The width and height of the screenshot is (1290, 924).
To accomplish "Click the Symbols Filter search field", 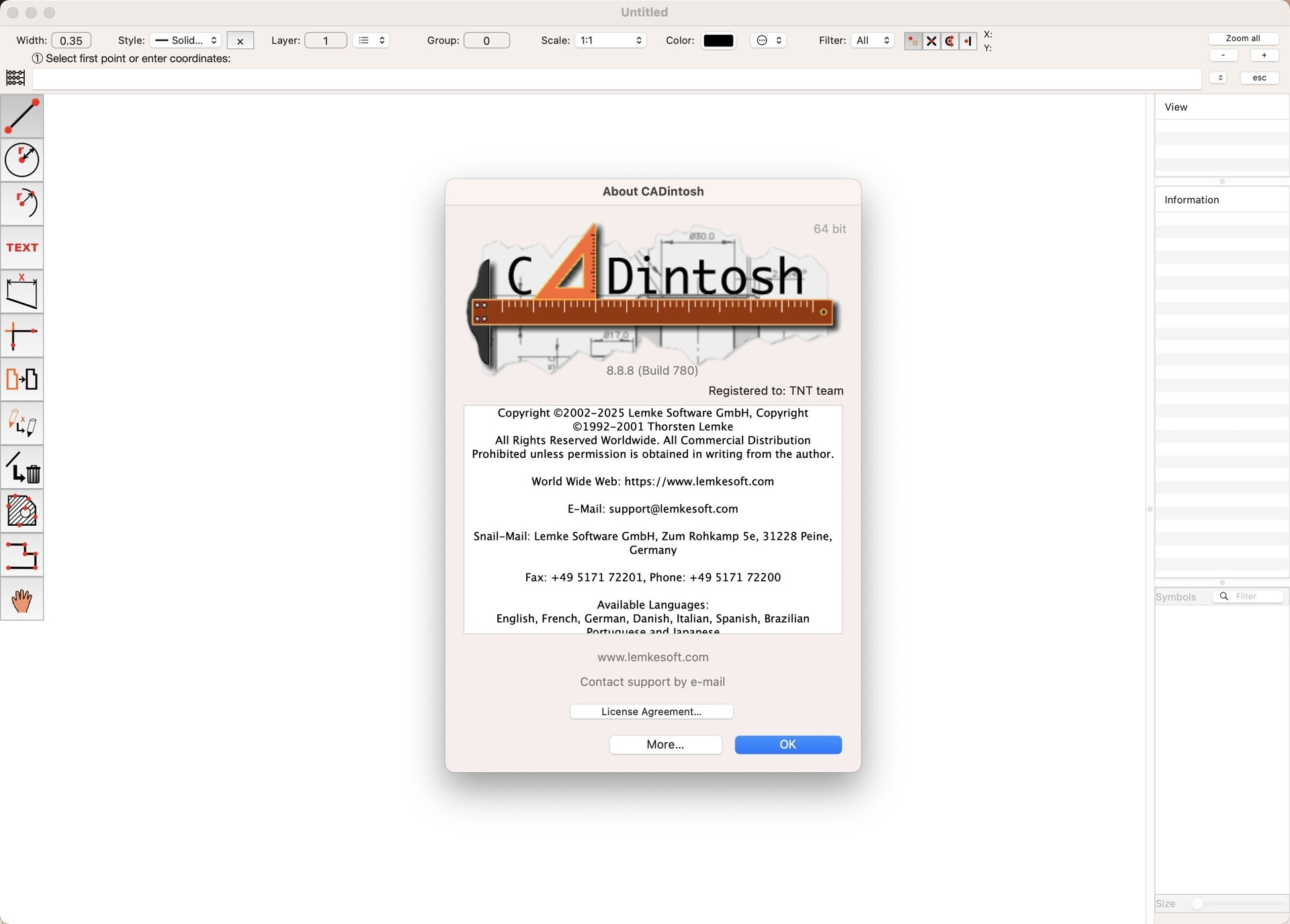I will pos(1248,596).
